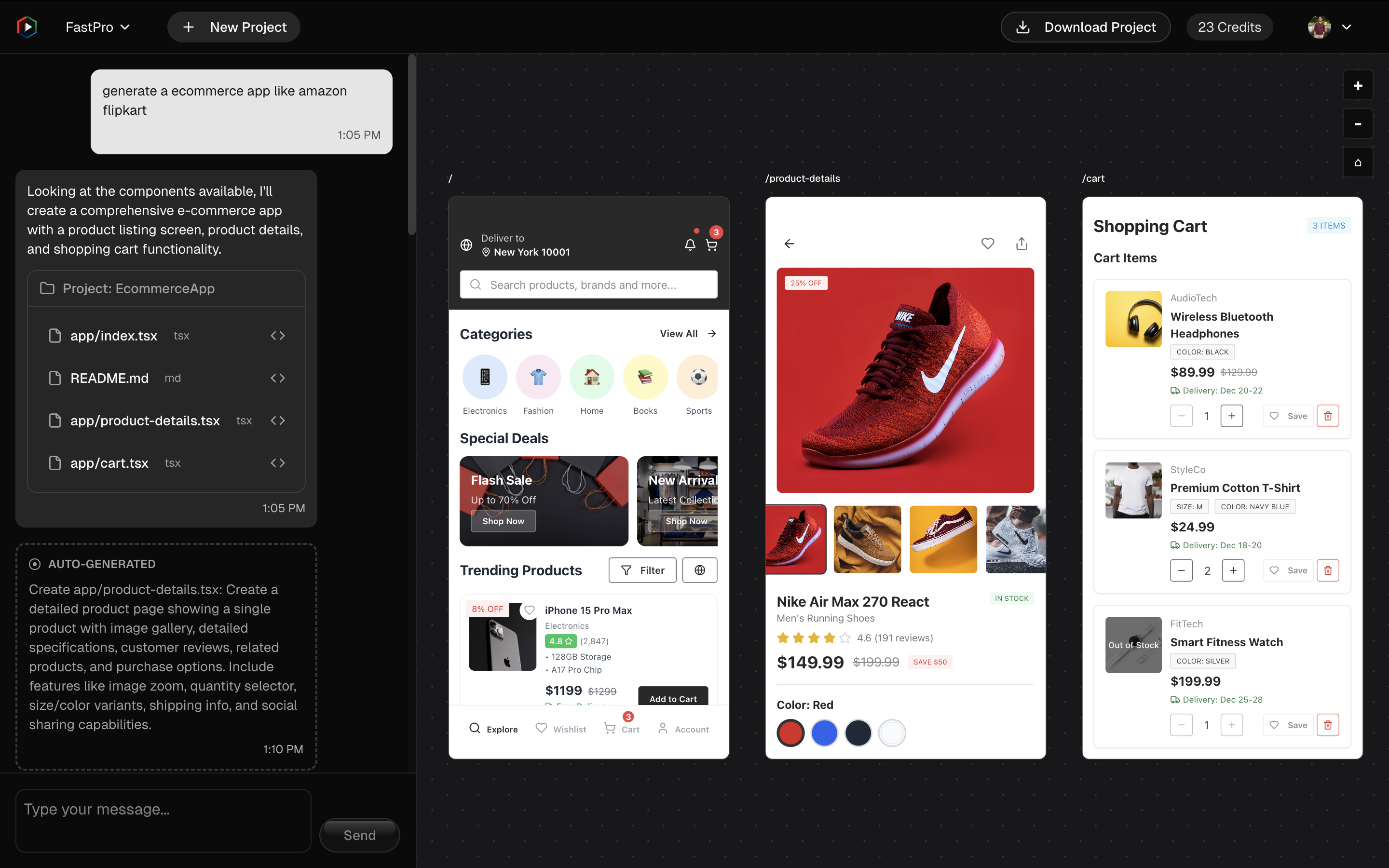Click the Send button

tap(359, 835)
